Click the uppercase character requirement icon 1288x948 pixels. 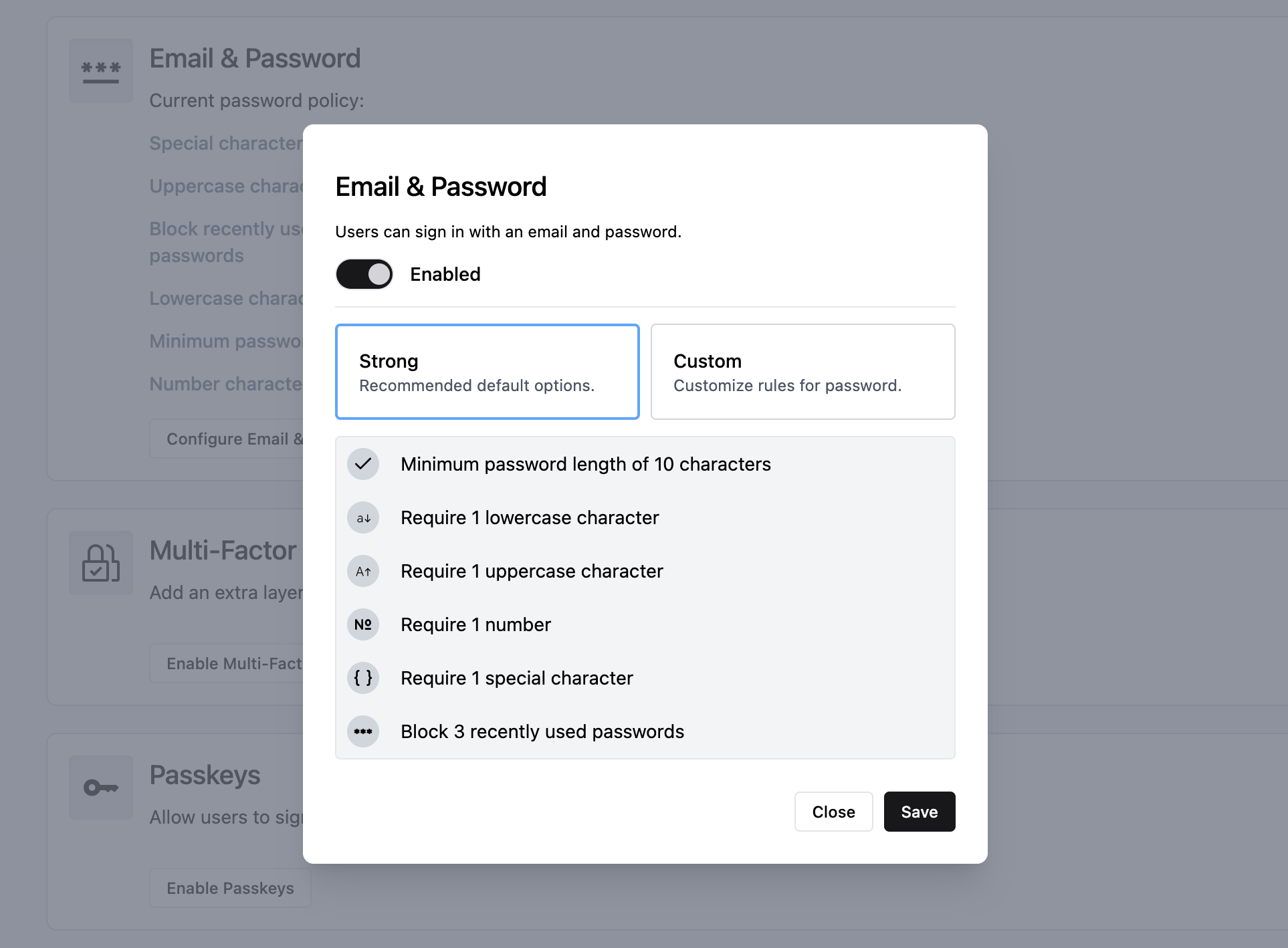[x=363, y=570]
